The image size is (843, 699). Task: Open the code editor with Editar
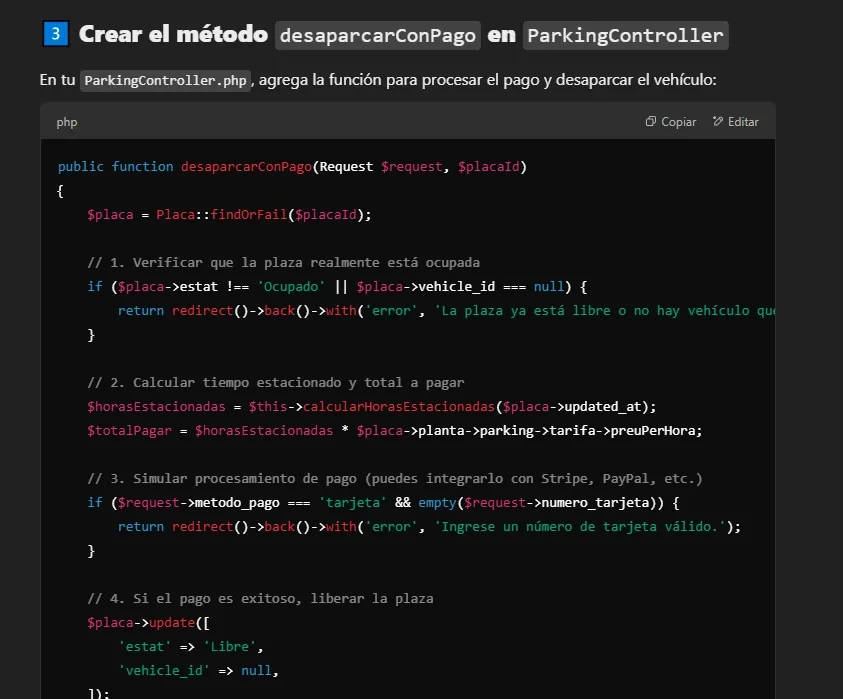coord(735,122)
